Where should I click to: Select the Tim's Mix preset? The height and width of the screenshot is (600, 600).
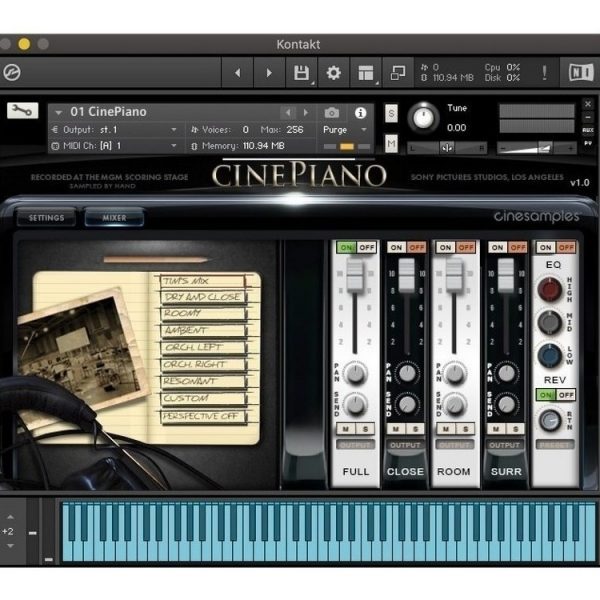coord(203,281)
